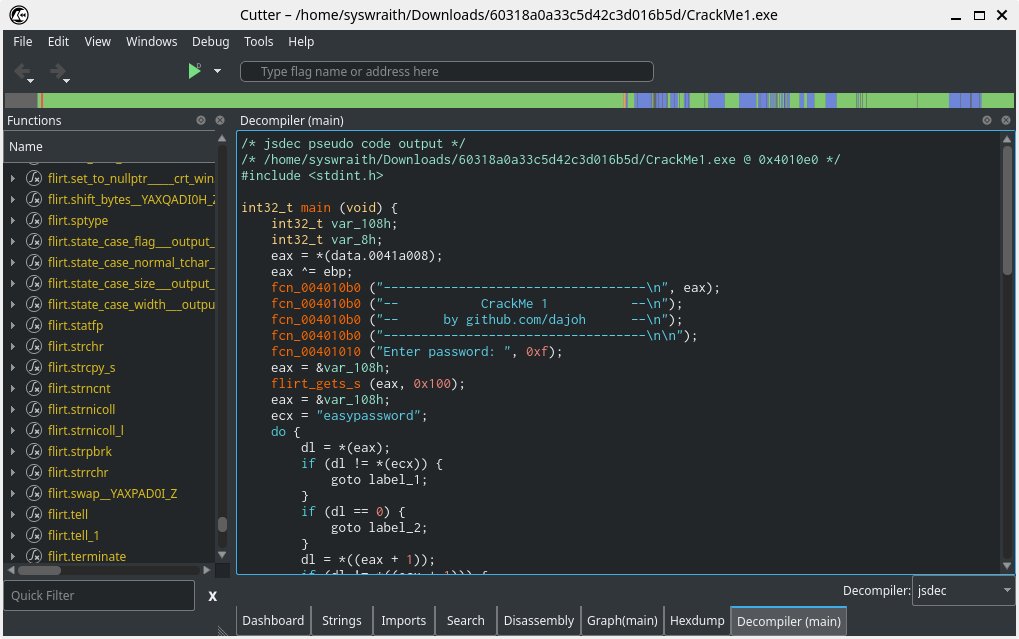Close the Functions panel
The width and height of the screenshot is (1019, 639).
click(x=220, y=120)
